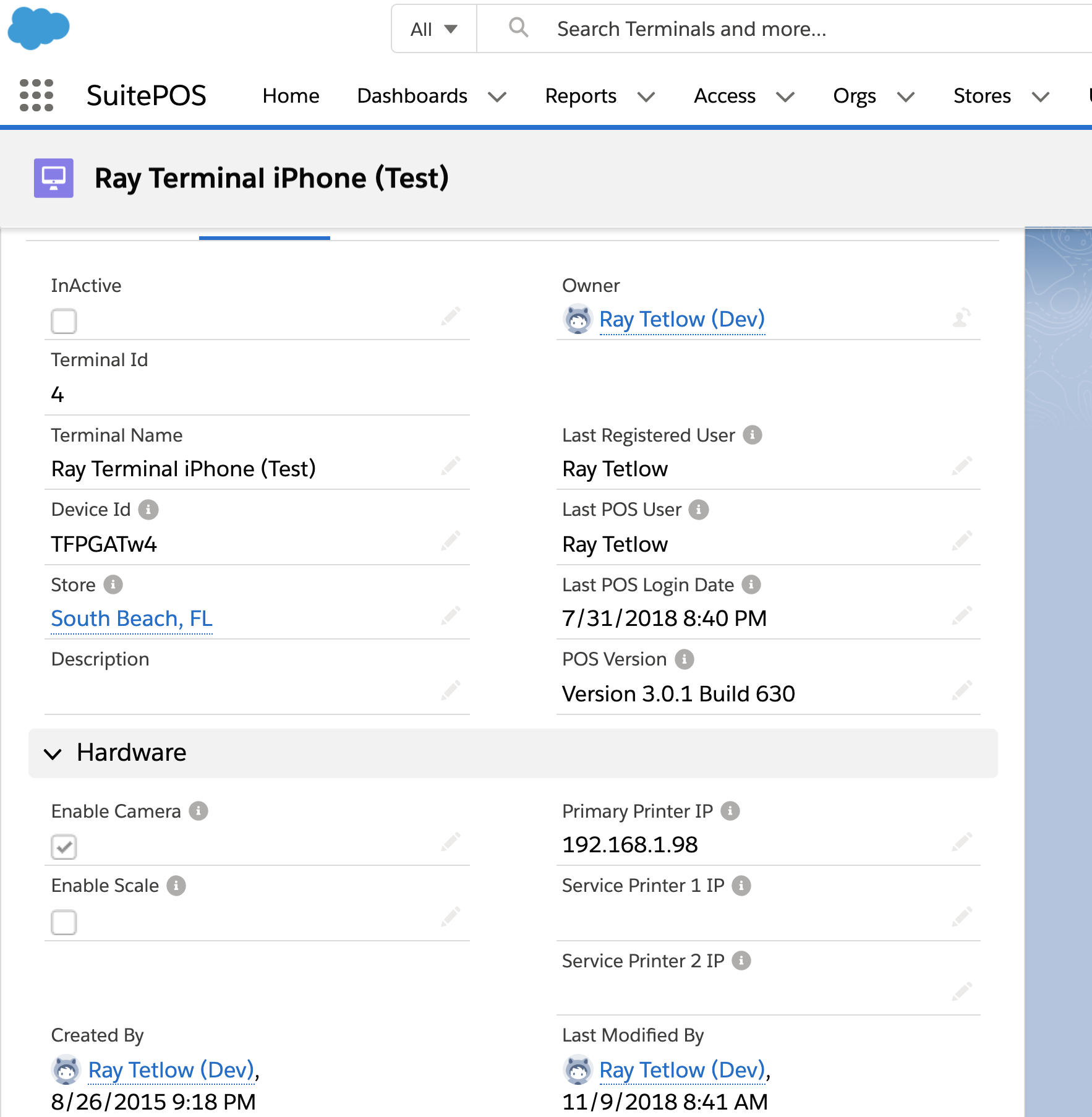Toggle the Enable Camera checkbox

tap(64, 847)
